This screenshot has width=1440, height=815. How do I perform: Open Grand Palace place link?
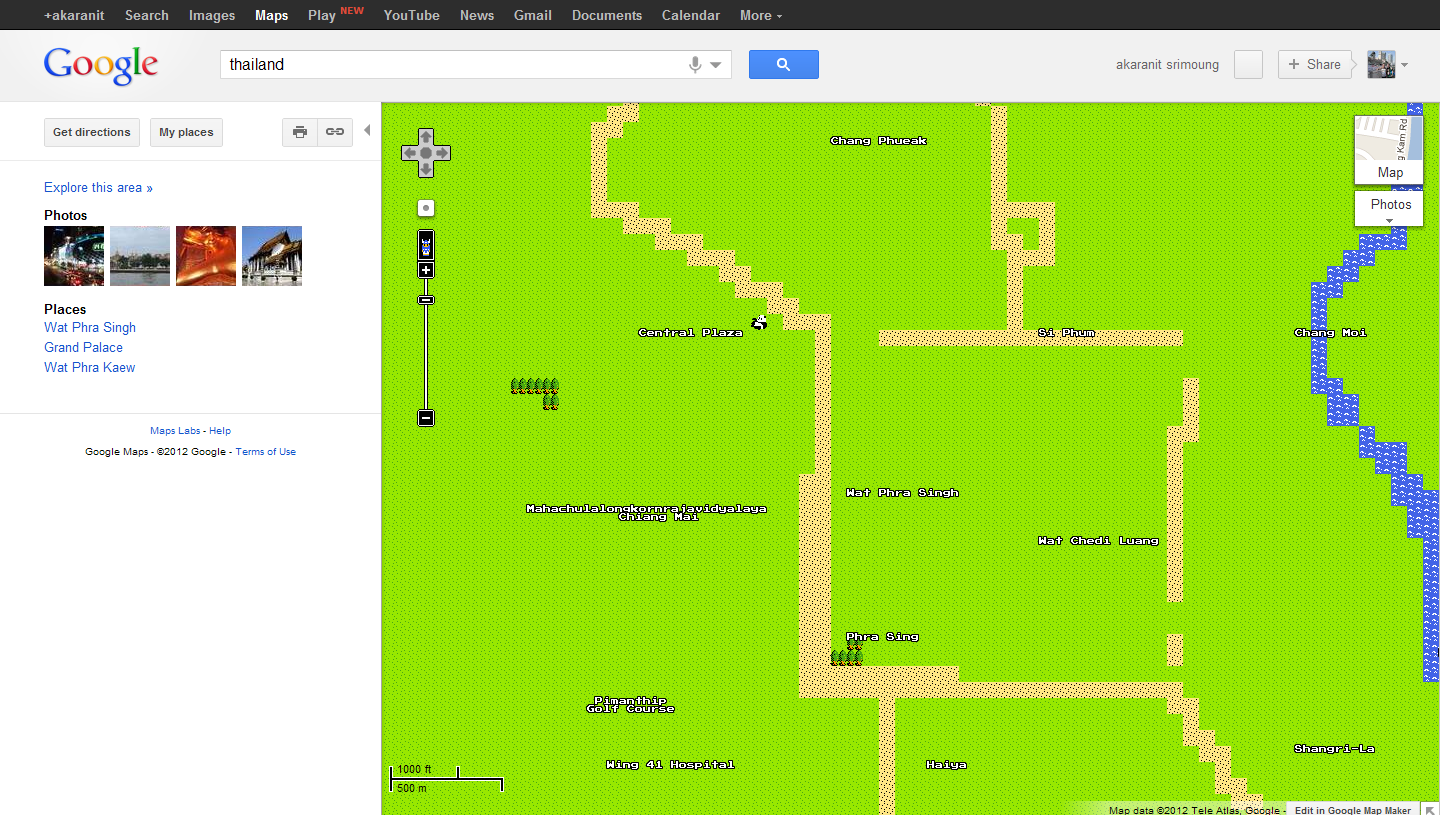pos(83,348)
